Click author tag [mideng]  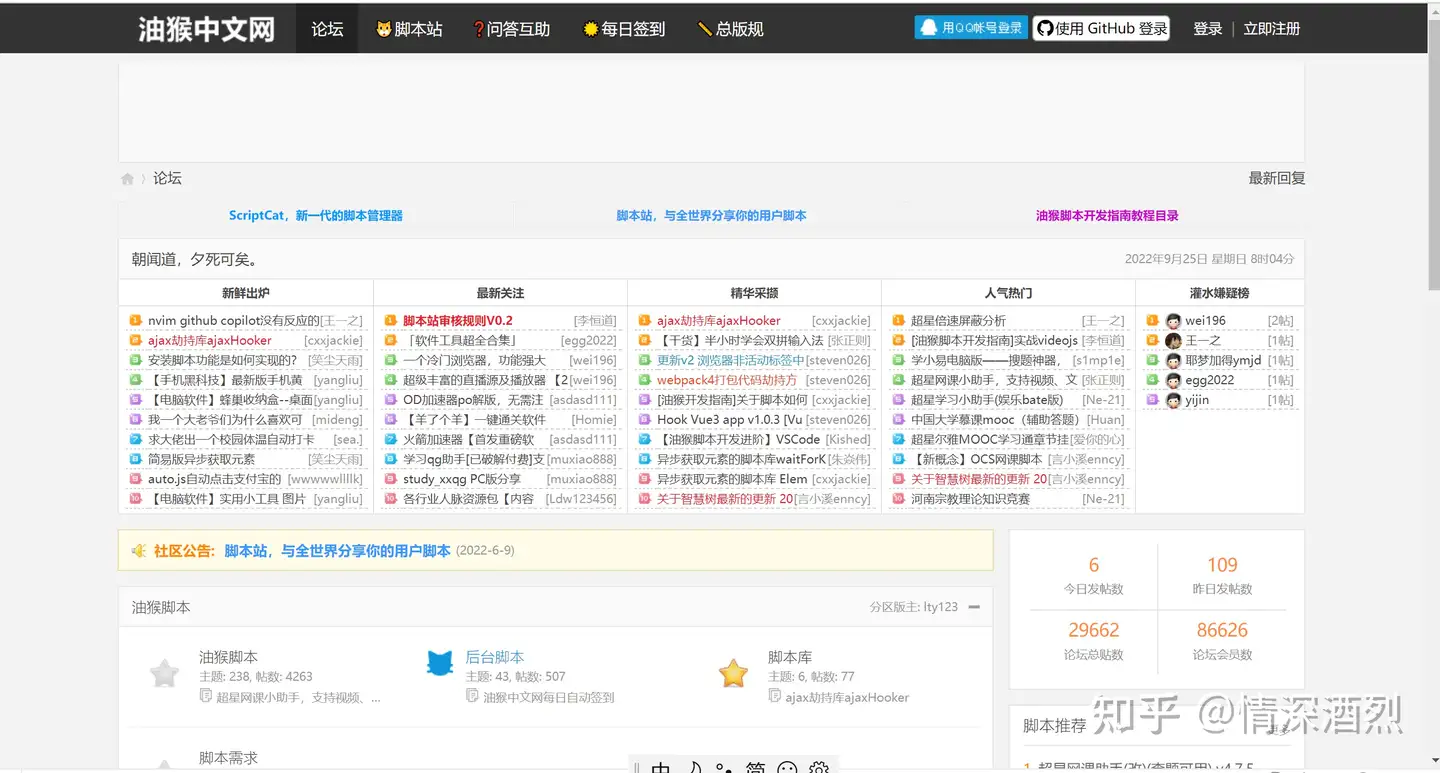(338, 420)
